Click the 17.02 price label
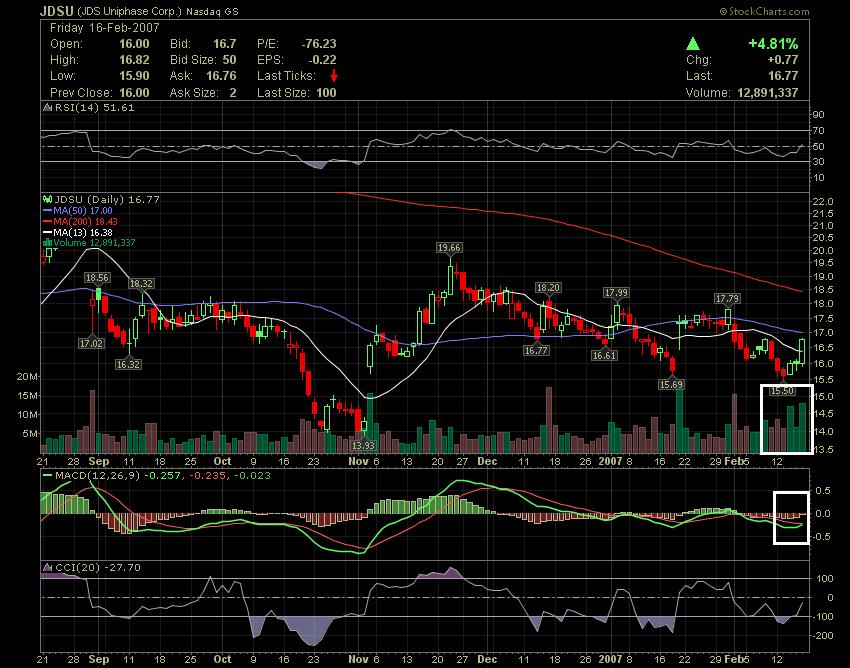This screenshot has width=850, height=668. click(91, 343)
